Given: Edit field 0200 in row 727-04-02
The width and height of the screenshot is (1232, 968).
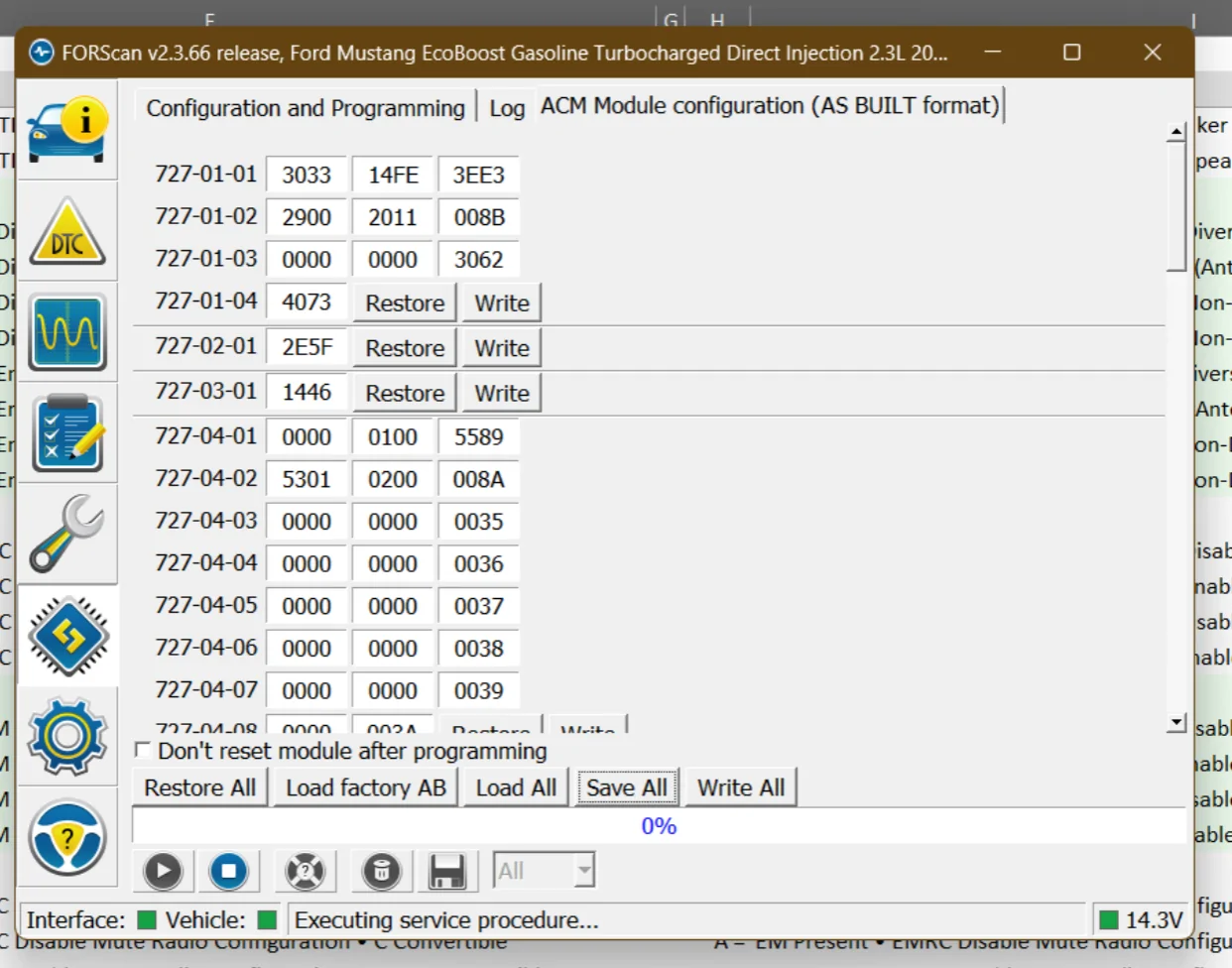Looking at the screenshot, I should 393,479.
